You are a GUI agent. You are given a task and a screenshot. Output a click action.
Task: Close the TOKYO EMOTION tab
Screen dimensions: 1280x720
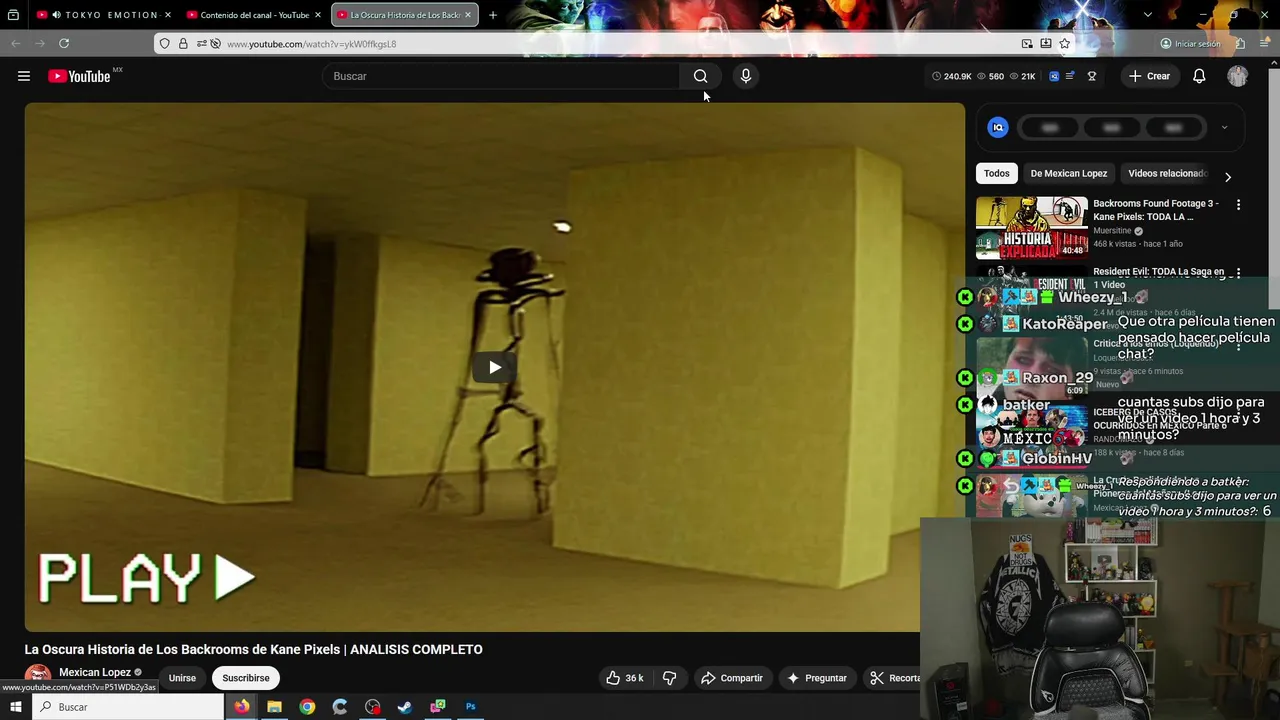[x=167, y=15]
